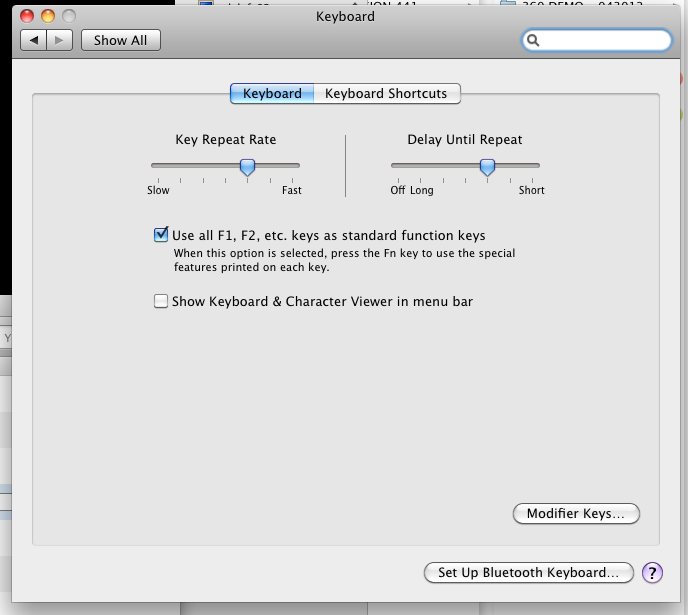This screenshot has width=688, height=615.
Task: Set Key Repeat Rate to Fast end
Action: [293, 166]
